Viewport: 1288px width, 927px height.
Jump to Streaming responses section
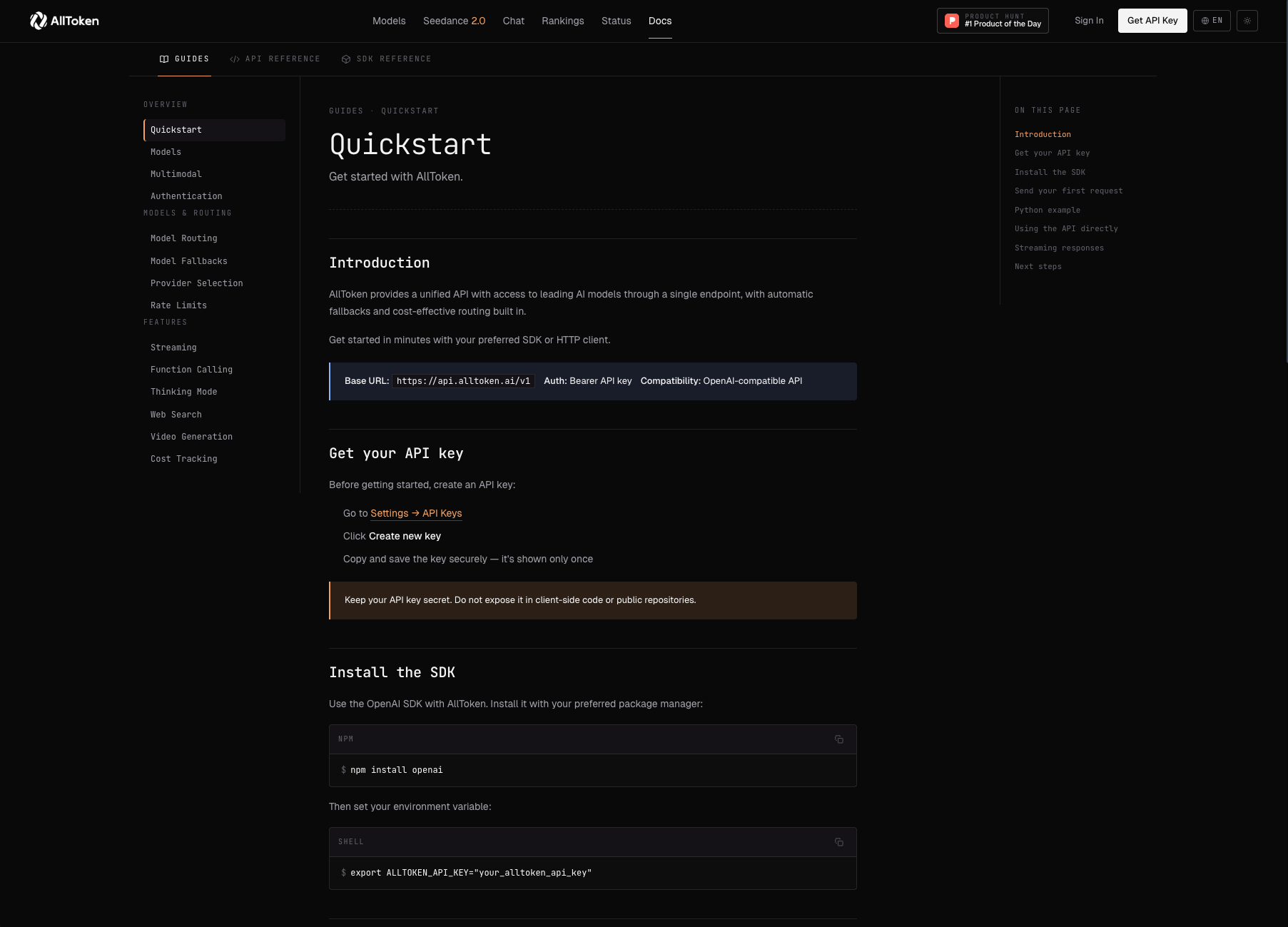(x=1059, y=248)
